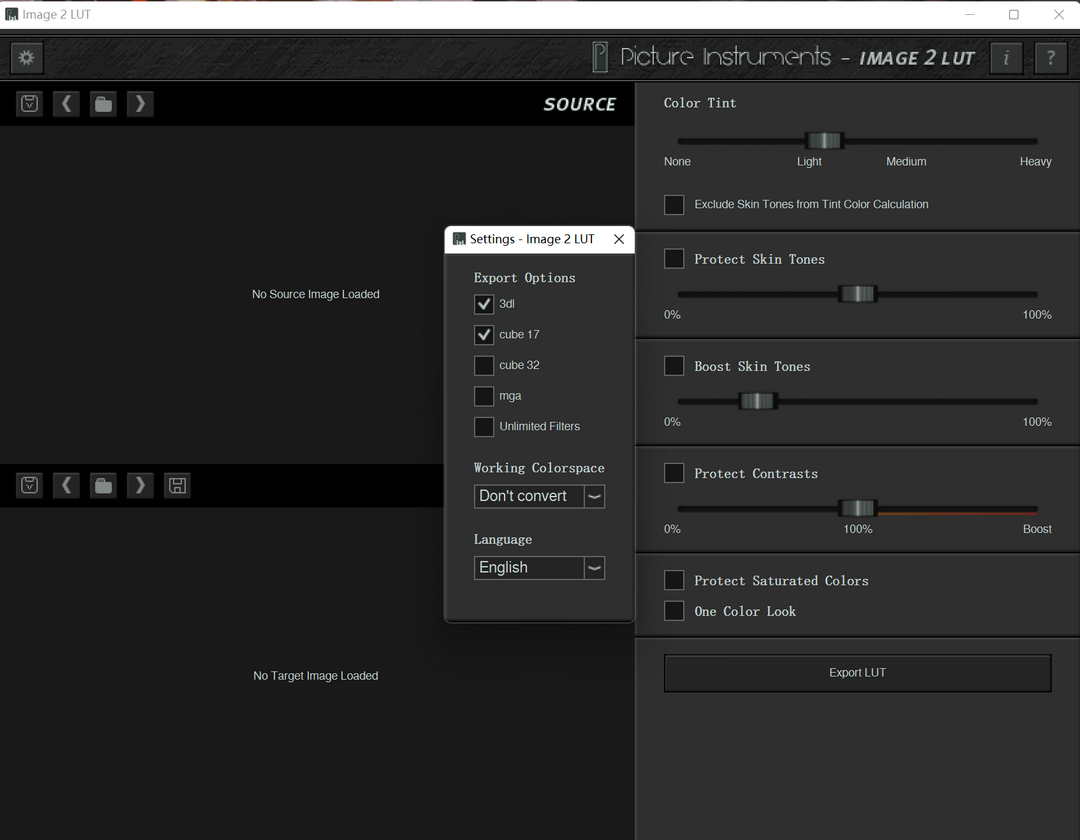Open the info button in header
1080x840 pixels.
click(x=1006, y=58)
